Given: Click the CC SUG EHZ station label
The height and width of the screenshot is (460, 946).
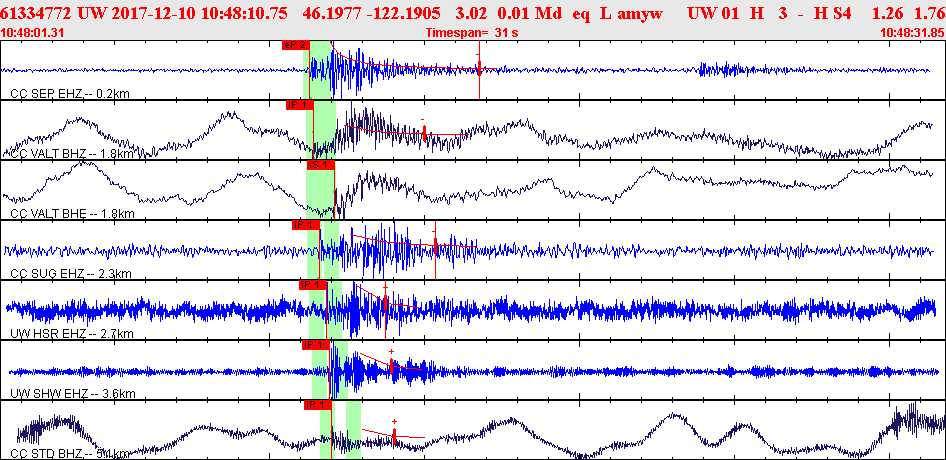Looking at the screenshot, I should pyautogui.click(x=71, y=273).
